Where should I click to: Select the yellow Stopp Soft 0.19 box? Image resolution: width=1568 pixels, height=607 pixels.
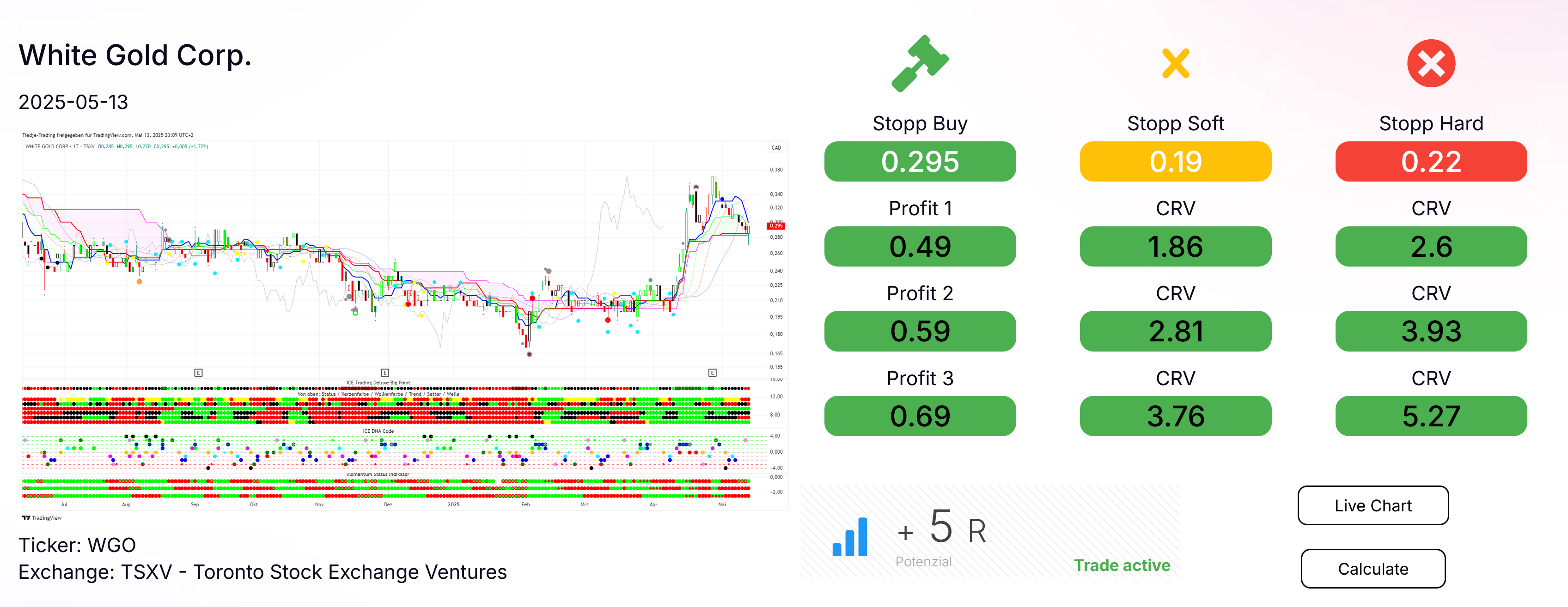(x=1175, y=162)
